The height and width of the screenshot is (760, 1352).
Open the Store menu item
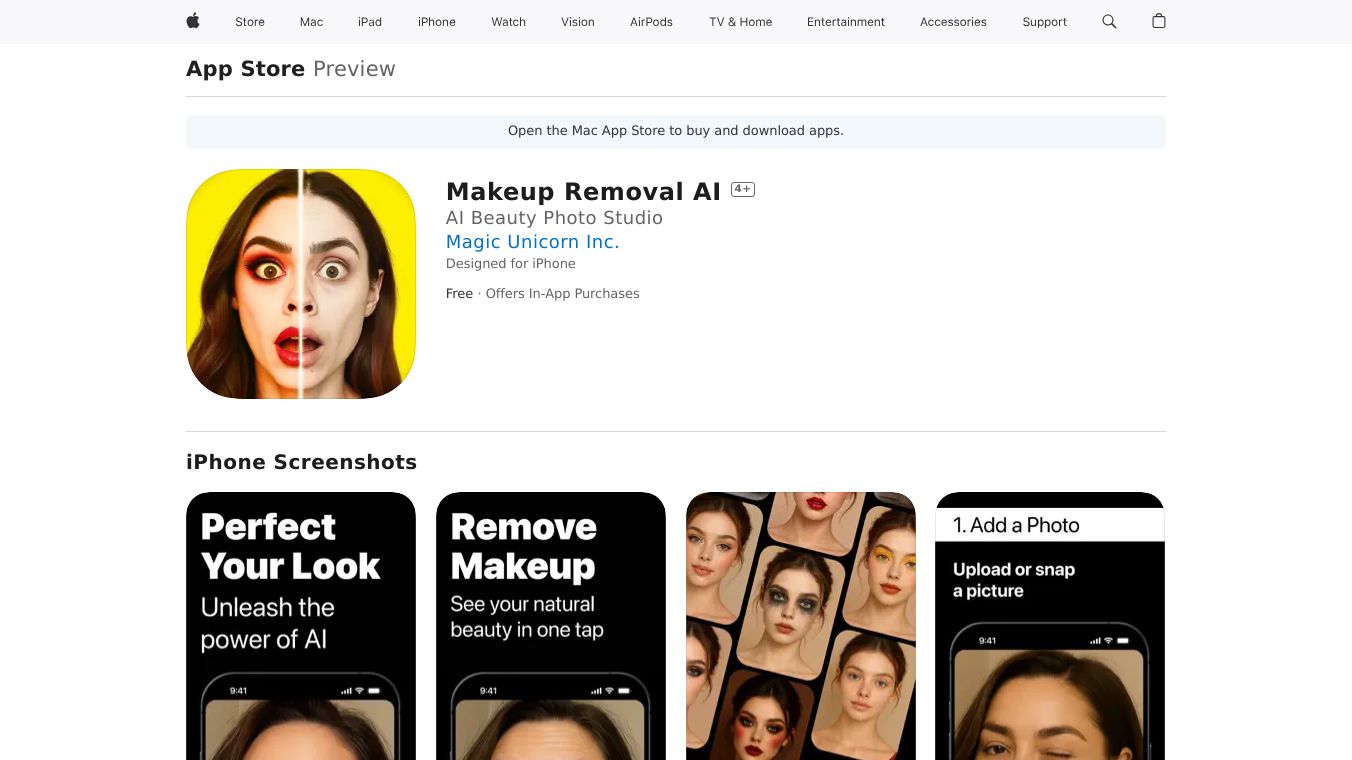click(x=250, y=22)
